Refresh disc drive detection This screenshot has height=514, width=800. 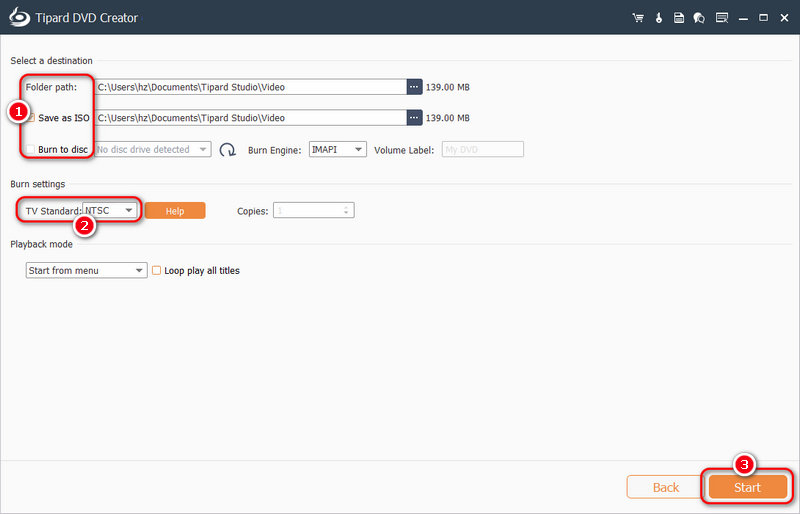227,150
